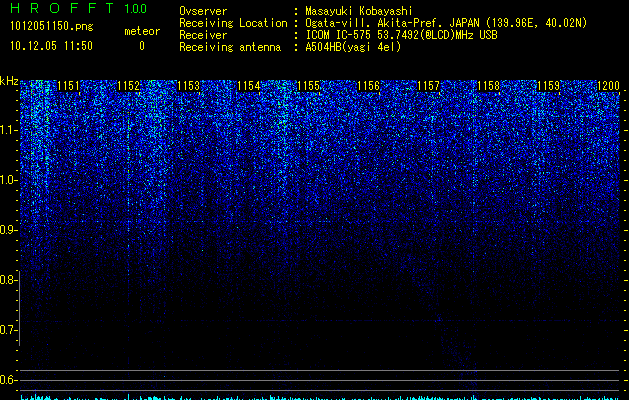629x400 pixels.
Task: Select the Ogata-vill. Akita-Pref. JAPAN location text
Action: click(446, 23)
